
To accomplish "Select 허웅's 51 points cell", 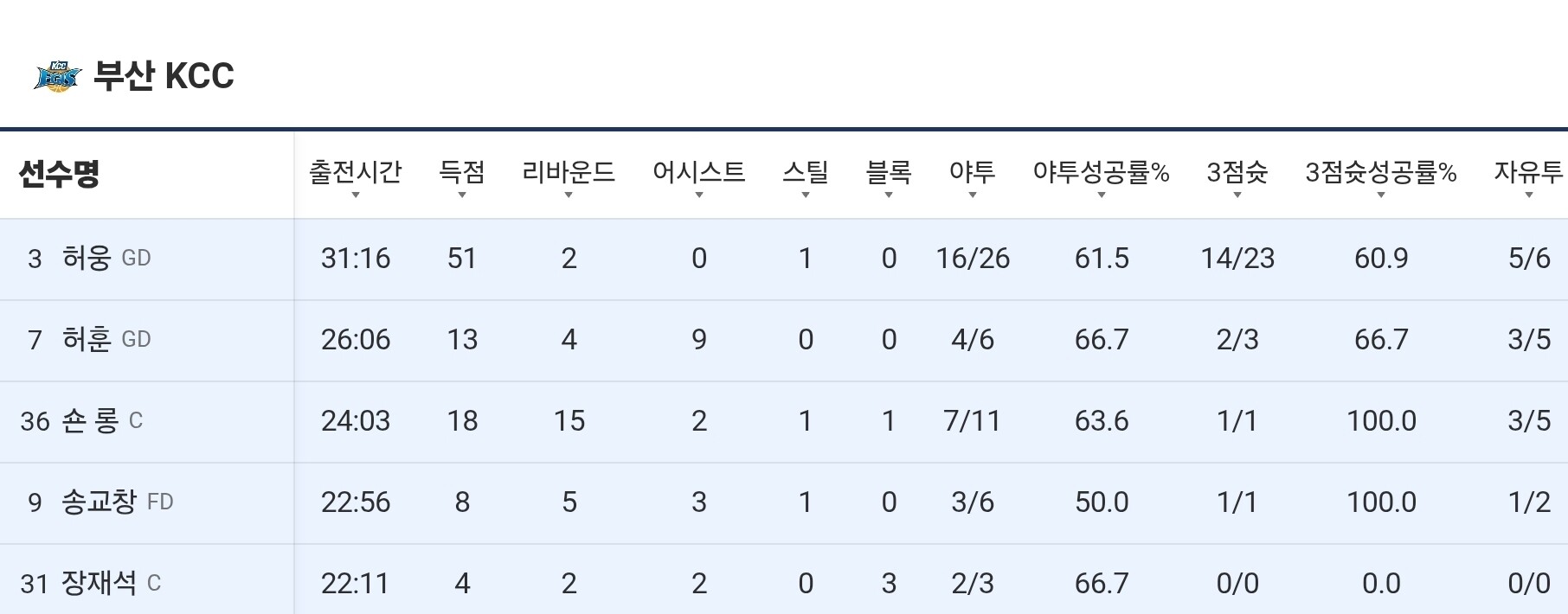I will click(461, 258).
